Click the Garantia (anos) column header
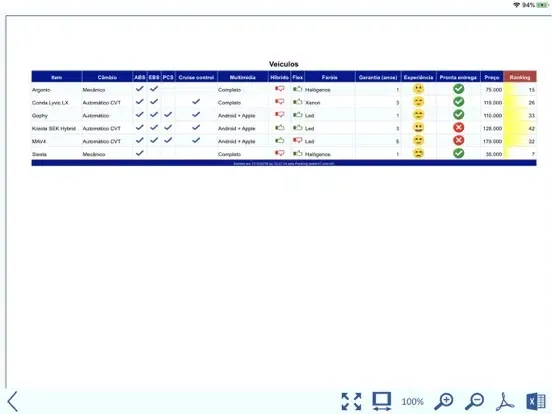The image size is (552, 414). point(378,77)
